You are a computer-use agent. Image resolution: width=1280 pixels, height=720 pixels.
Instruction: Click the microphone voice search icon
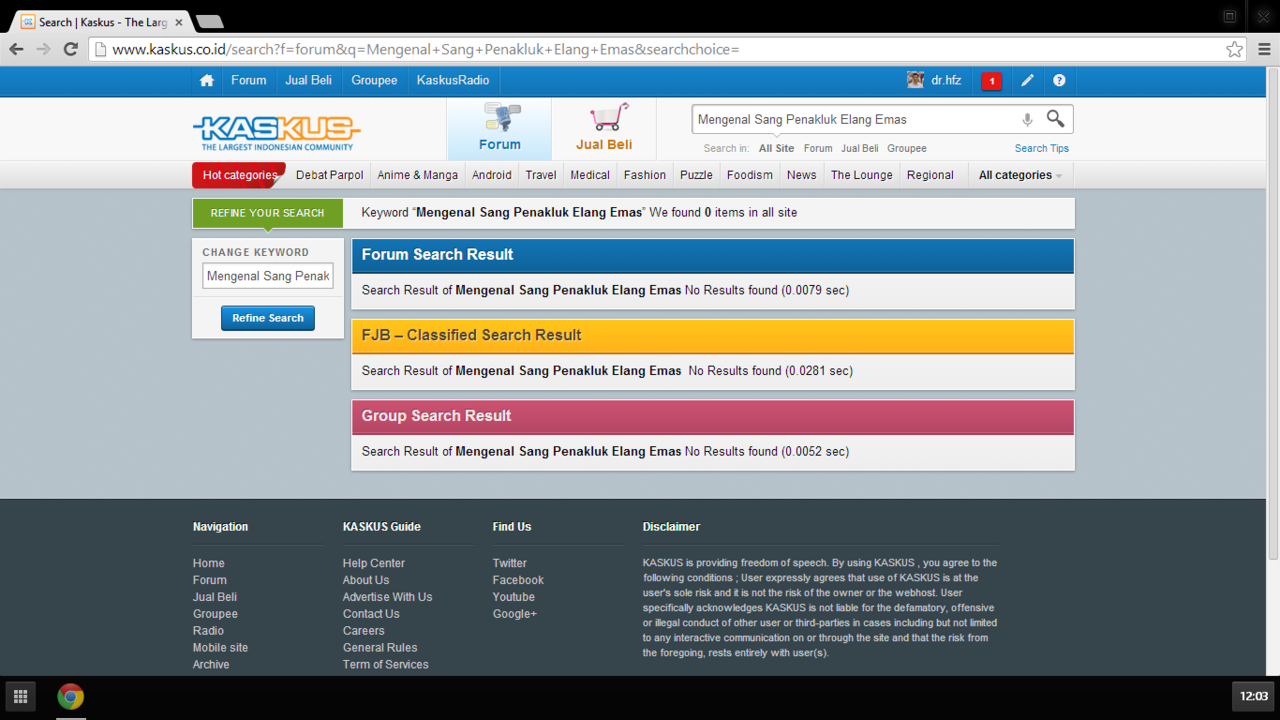[x=1027, y=120]
